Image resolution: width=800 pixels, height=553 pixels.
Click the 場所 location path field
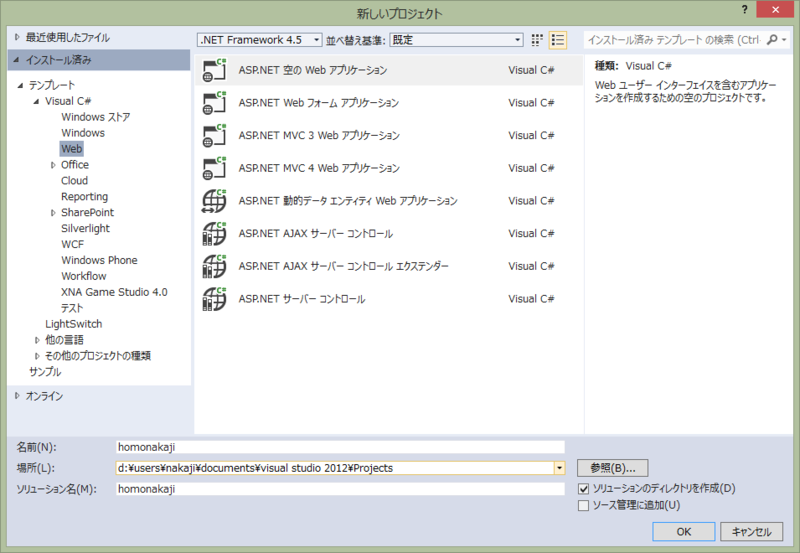335,468
